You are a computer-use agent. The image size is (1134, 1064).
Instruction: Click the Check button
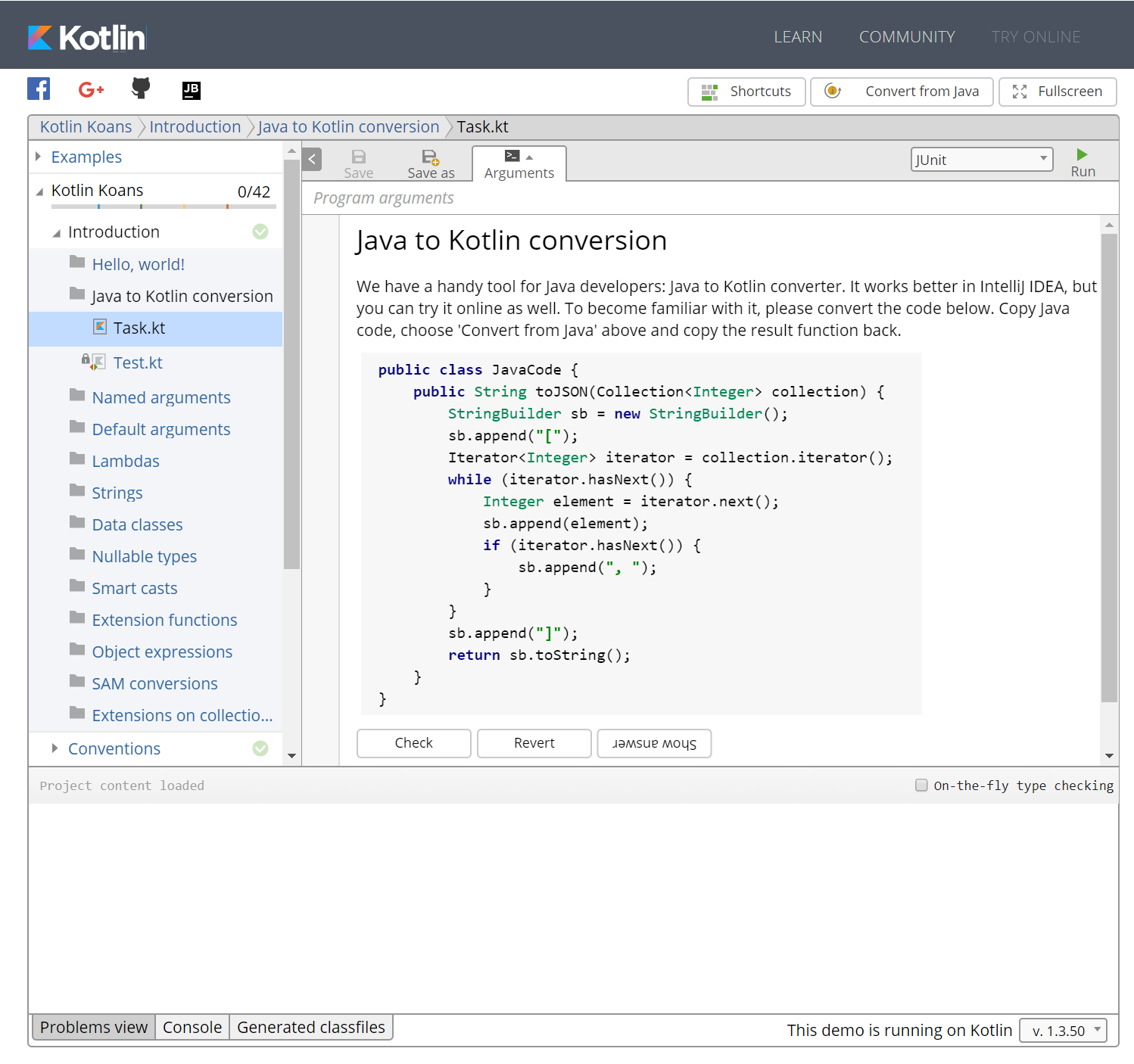click(x=414, y=743)
